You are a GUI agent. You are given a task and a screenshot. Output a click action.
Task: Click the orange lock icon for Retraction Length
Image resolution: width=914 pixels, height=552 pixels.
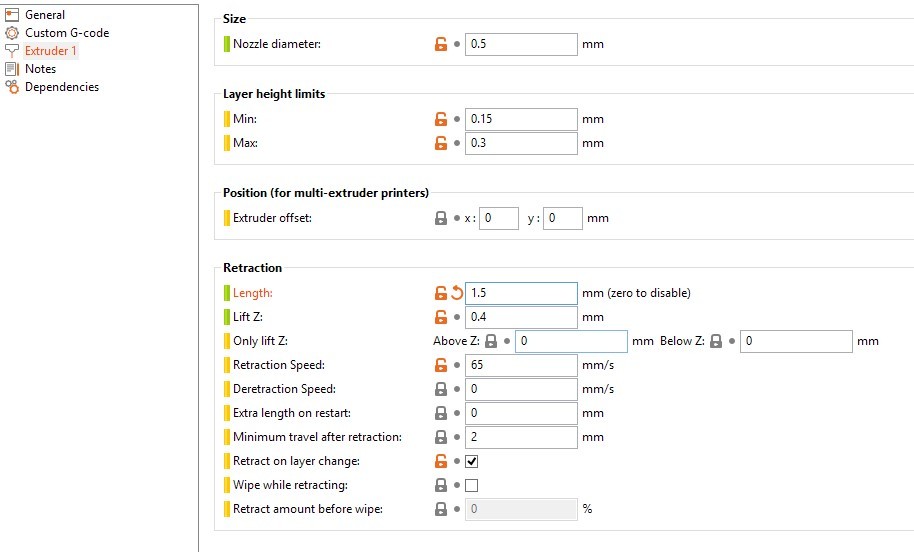(x=441, y=293)
